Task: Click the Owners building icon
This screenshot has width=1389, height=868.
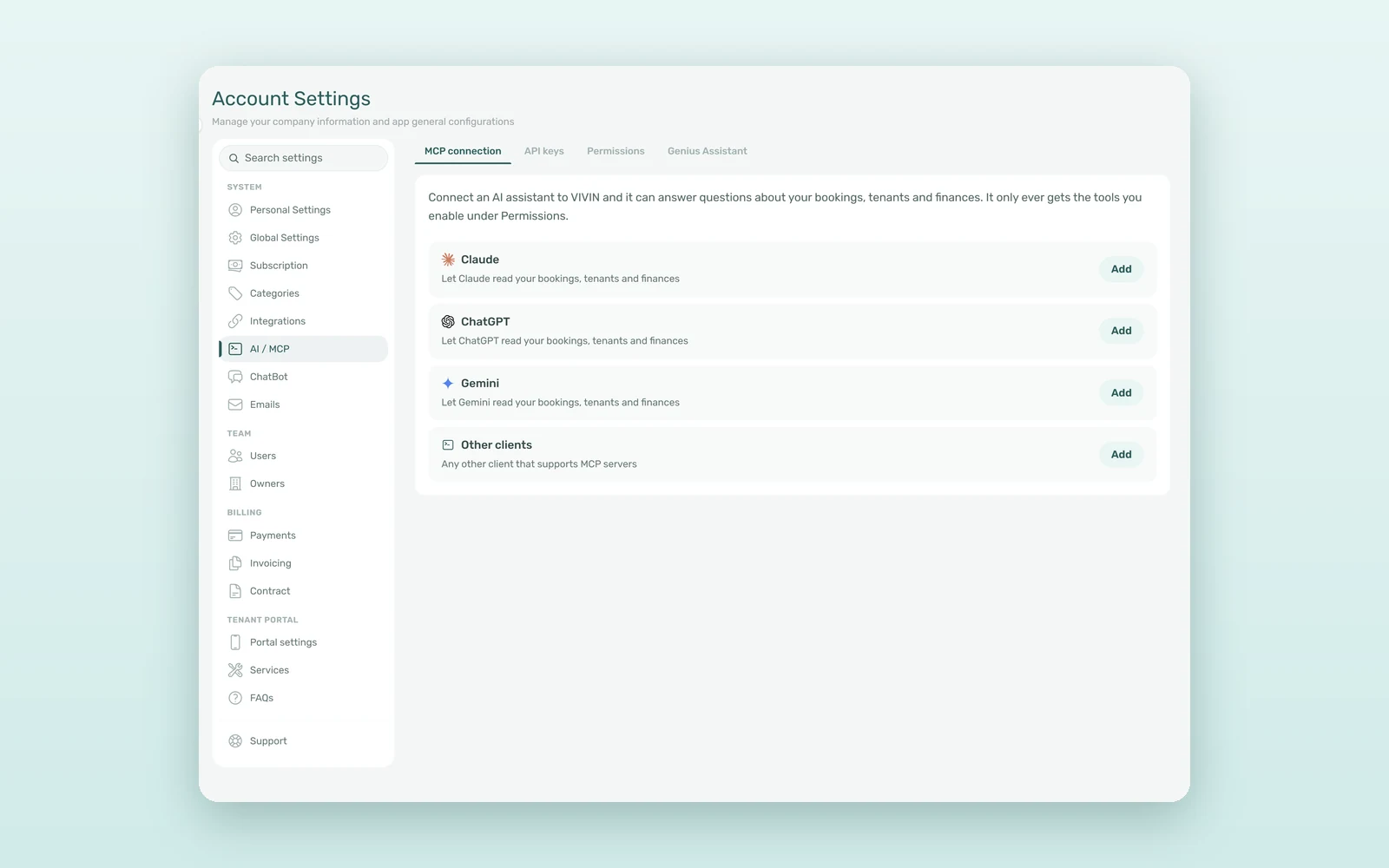Action: pos(235,483)
